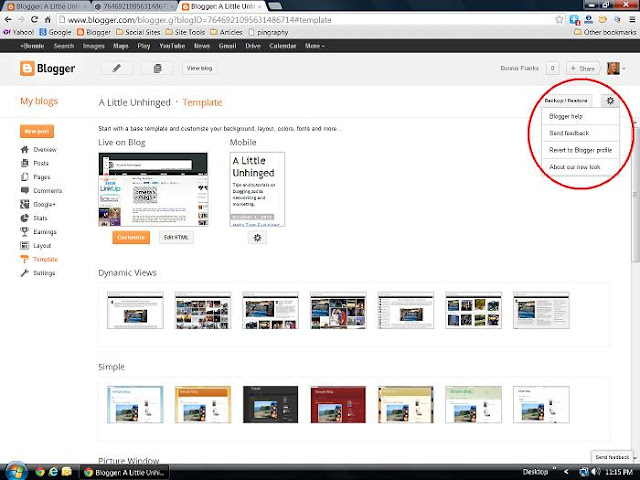
Task: Select the Earnings trophy icon
Action: coord(24,232)
